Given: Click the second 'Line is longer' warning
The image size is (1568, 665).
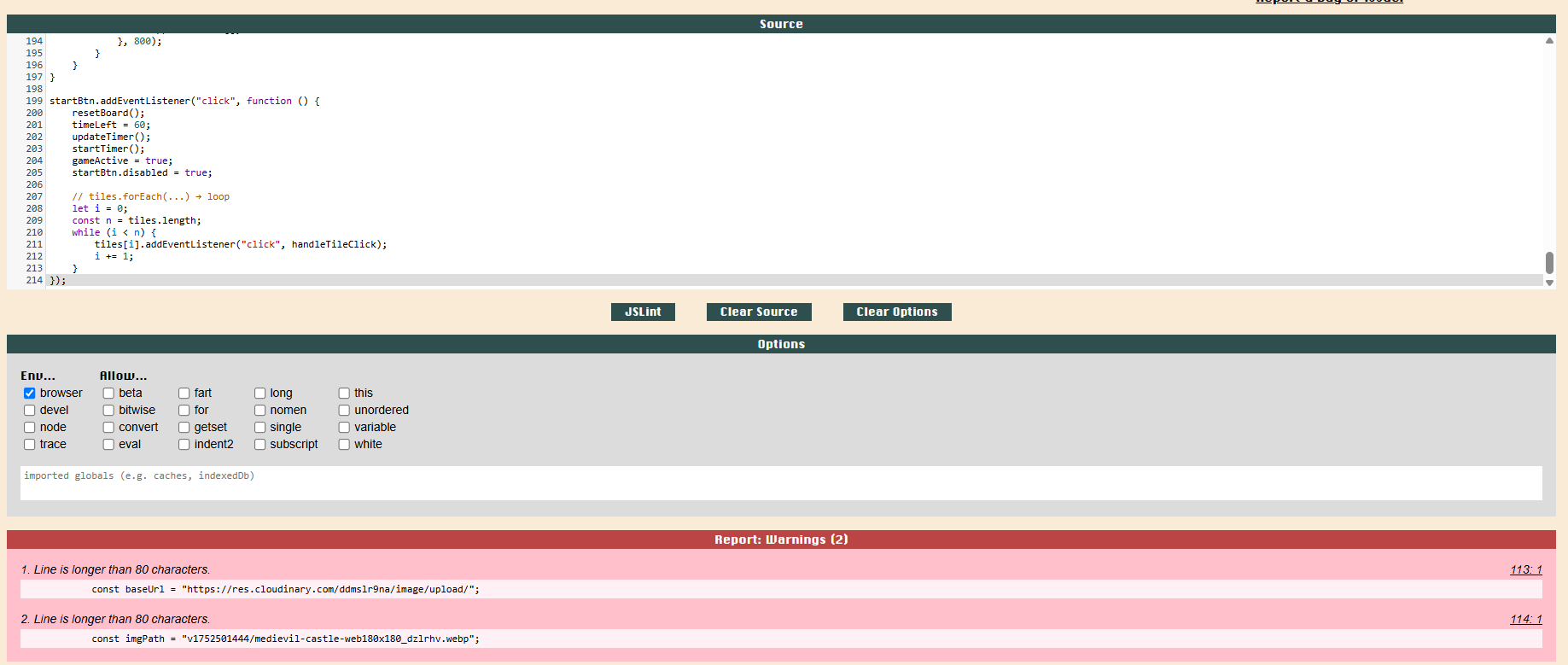Looking at the screenshot, I should coord(115,619).
